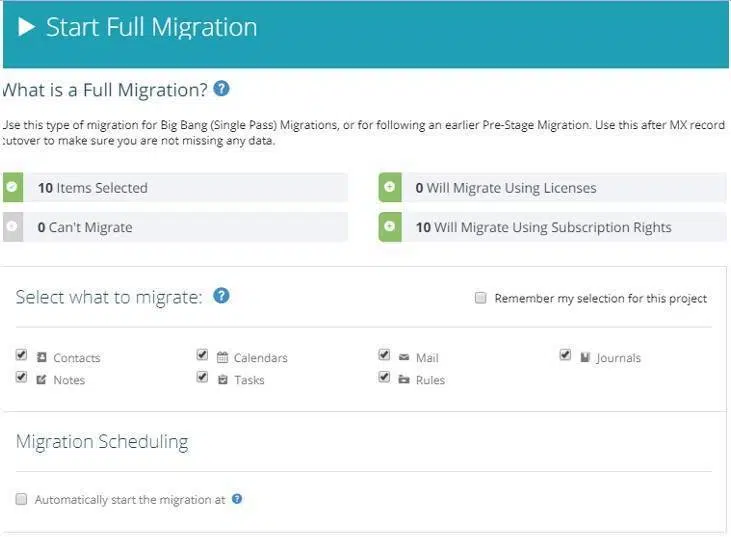This screenshot has width=731, height=537.
Task: Click the play triangle beside Start Full Migration
Action: (27, 27)
